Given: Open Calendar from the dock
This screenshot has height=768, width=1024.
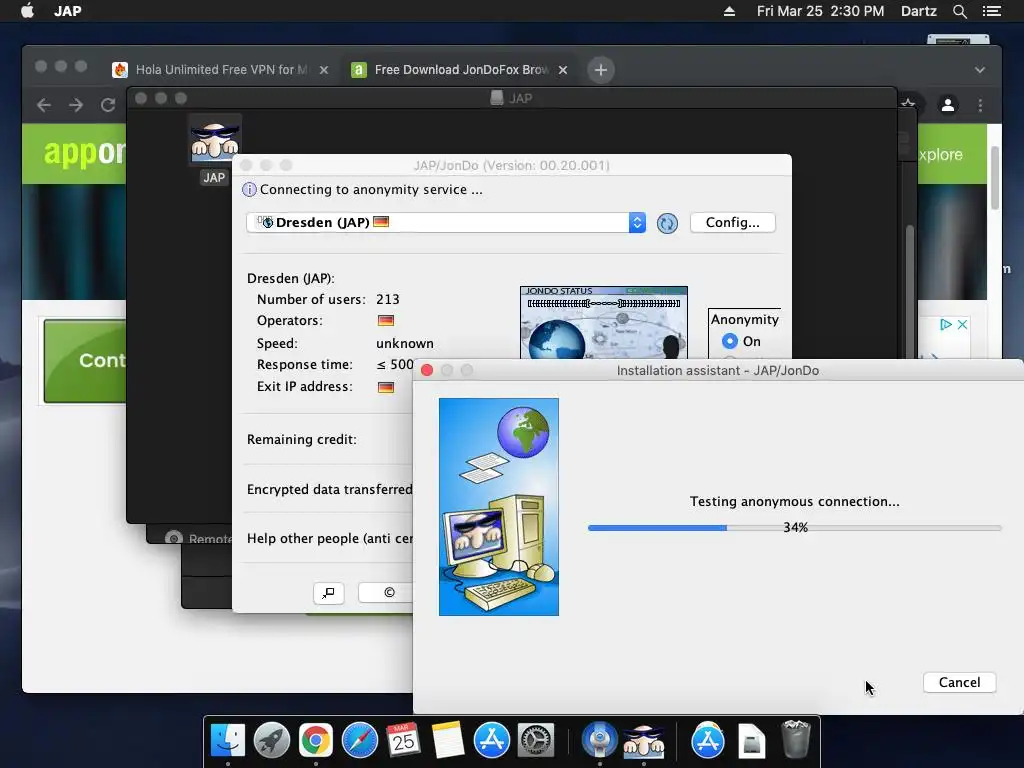Looking at the screenshot, I should pyautogui.click(x=403, y=741).
